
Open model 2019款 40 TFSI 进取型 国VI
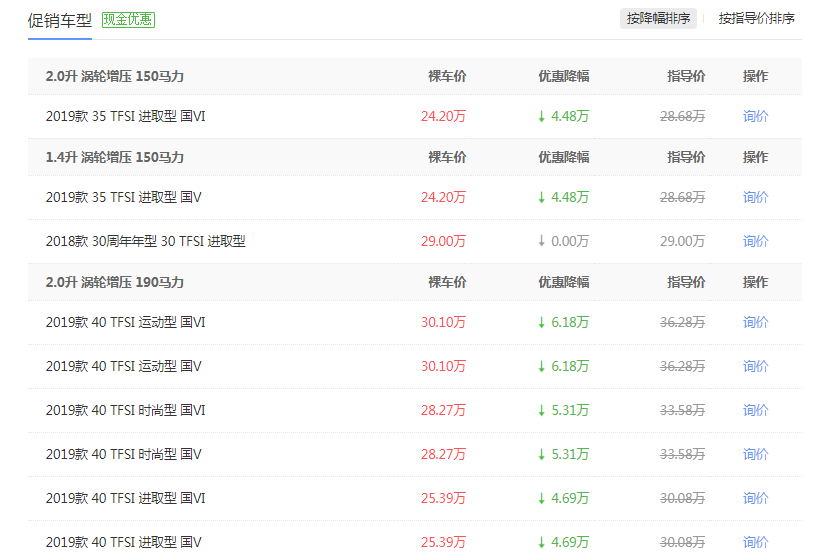[126, 499]
